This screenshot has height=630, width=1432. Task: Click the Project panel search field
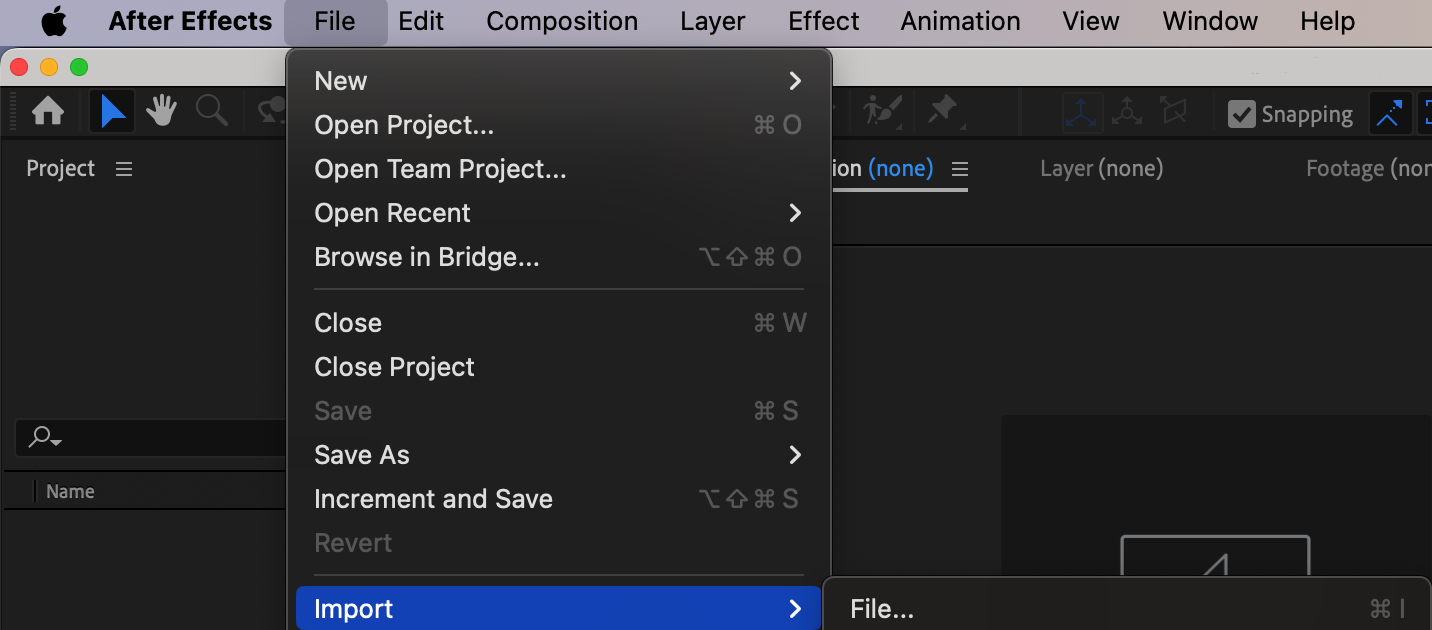point(150,437)
